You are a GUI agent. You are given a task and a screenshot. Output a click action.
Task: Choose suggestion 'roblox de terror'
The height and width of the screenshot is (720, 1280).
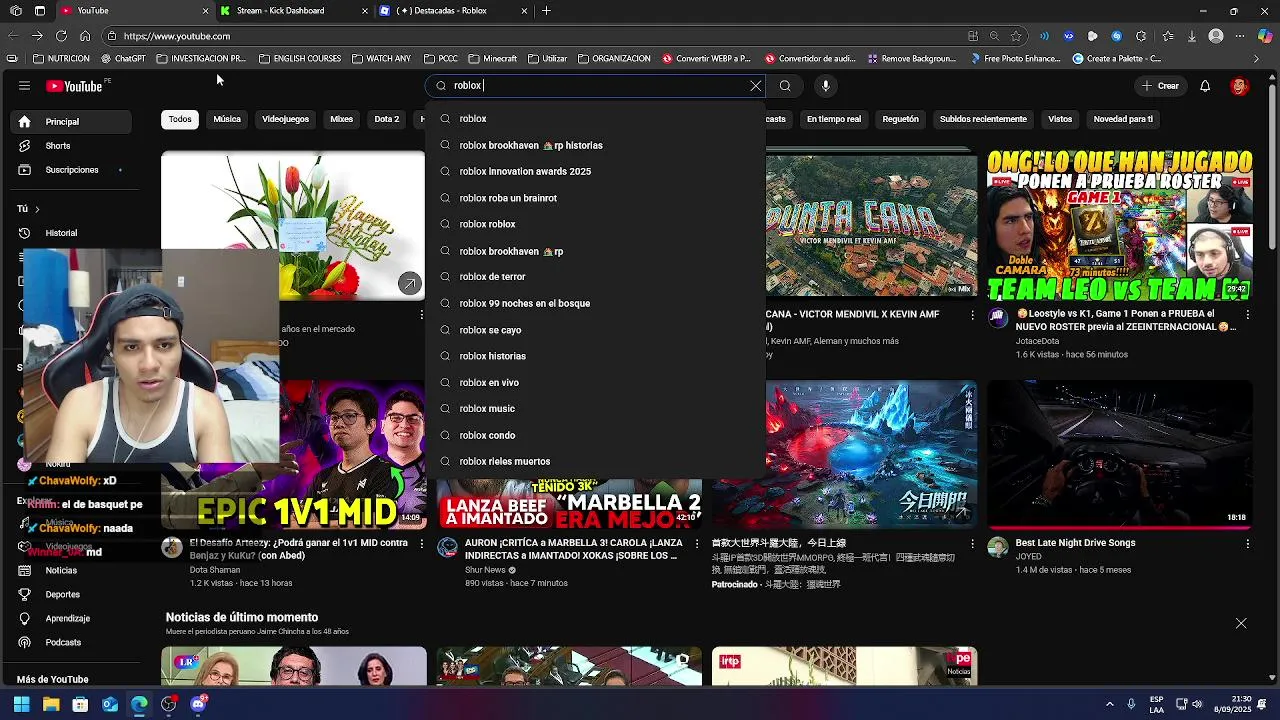[595, 277]
